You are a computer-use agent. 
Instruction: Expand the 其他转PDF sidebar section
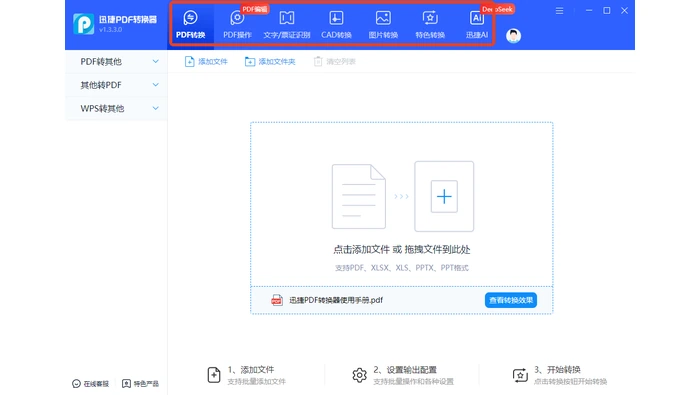(117, 85)
